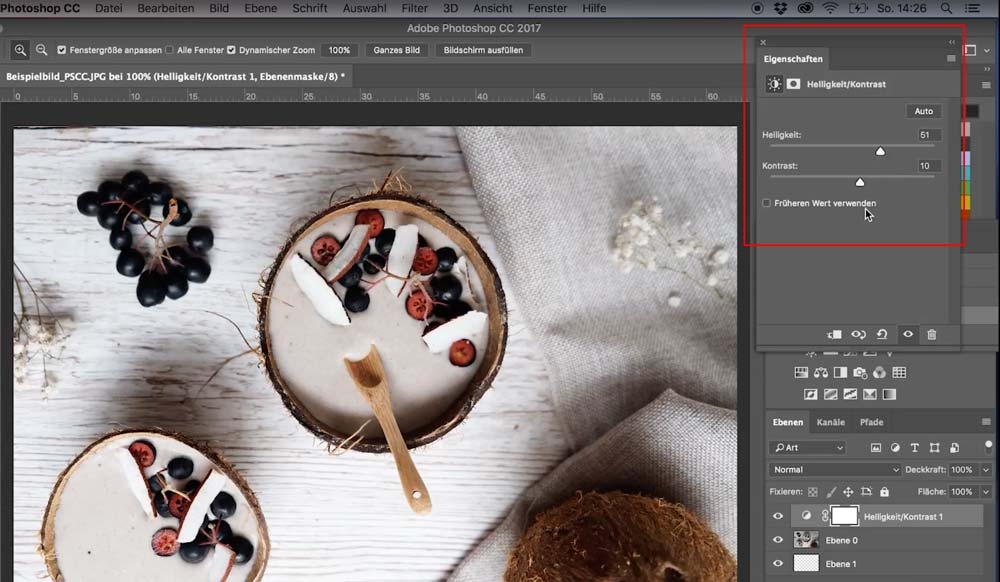Select the white layer mask thumbnail
1000x582 pixels.
pyautogui.click(x=845, y=516)
